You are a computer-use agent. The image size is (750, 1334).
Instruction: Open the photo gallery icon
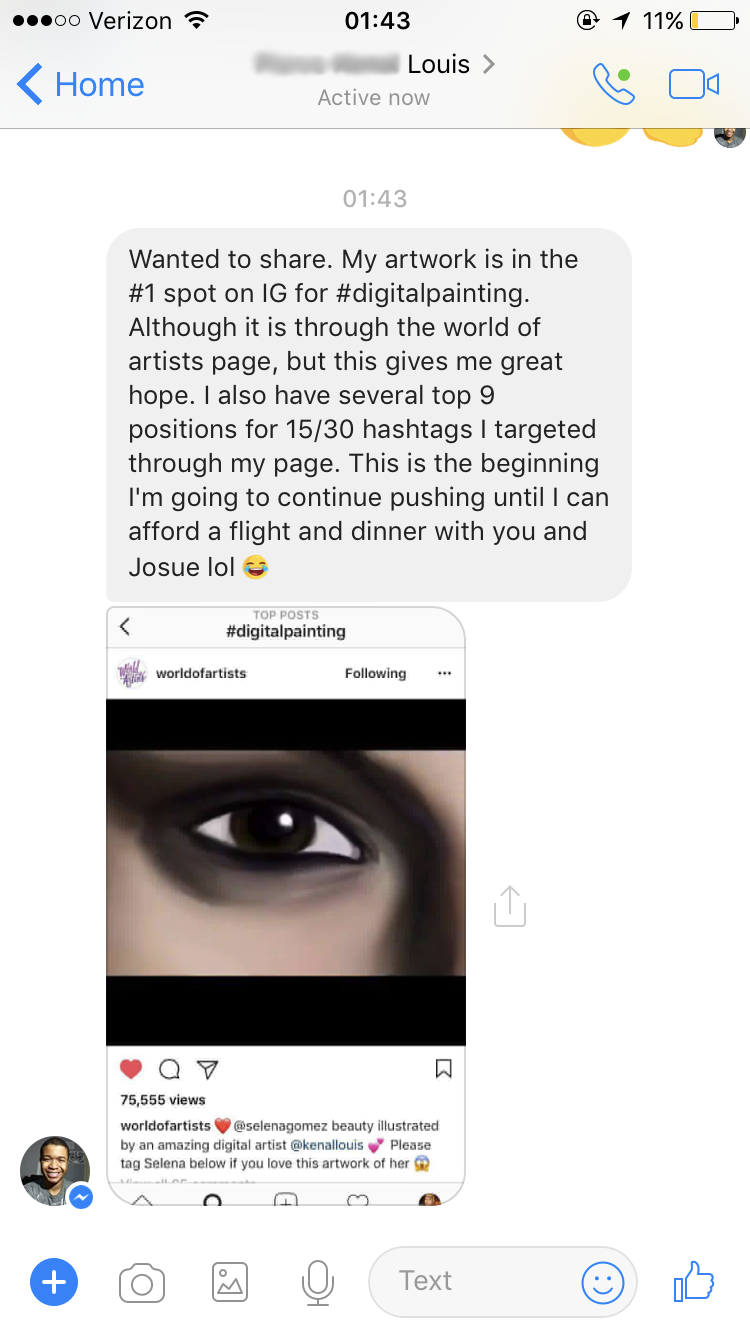(x=230, y=1282)
